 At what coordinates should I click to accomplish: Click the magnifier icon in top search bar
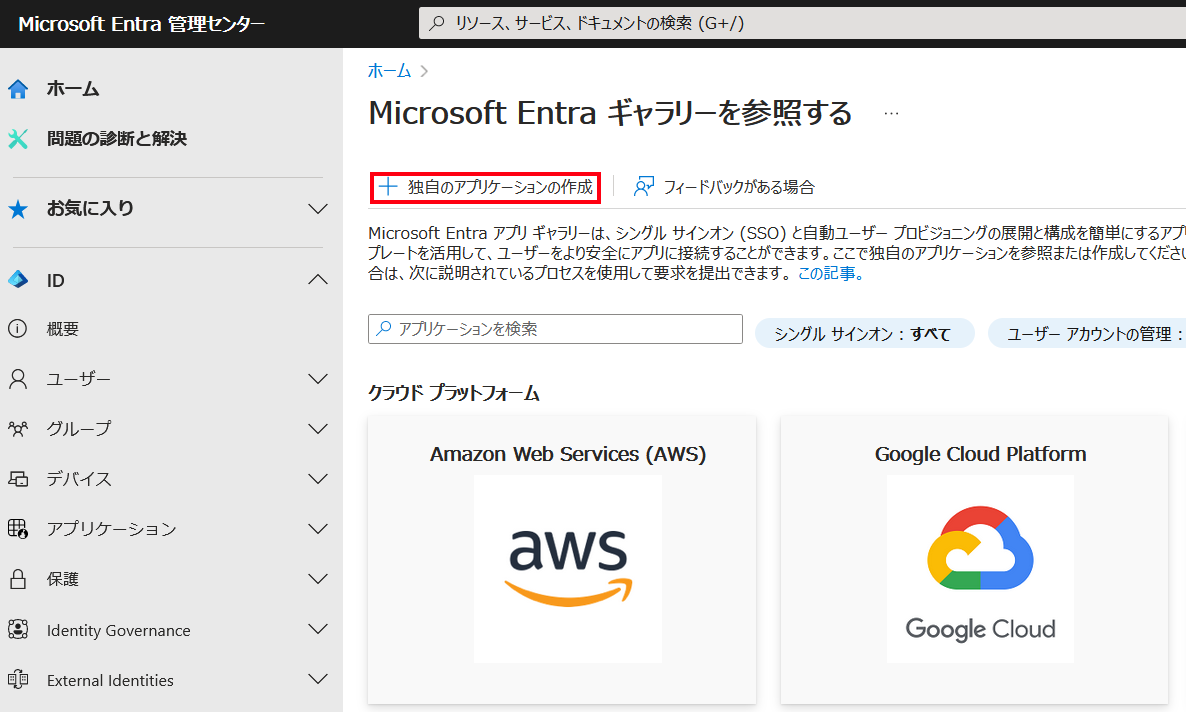(x=436, y=23)
